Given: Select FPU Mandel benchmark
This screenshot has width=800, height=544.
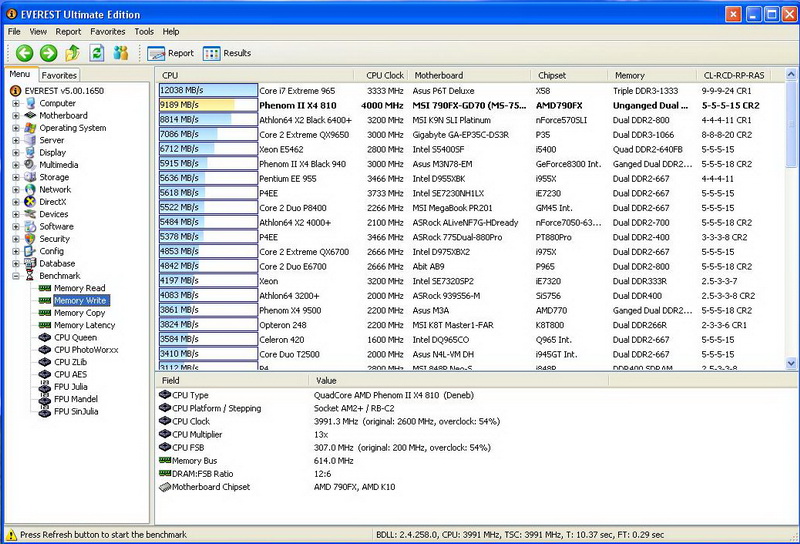Looking at the screenshot, I should 76,399.
